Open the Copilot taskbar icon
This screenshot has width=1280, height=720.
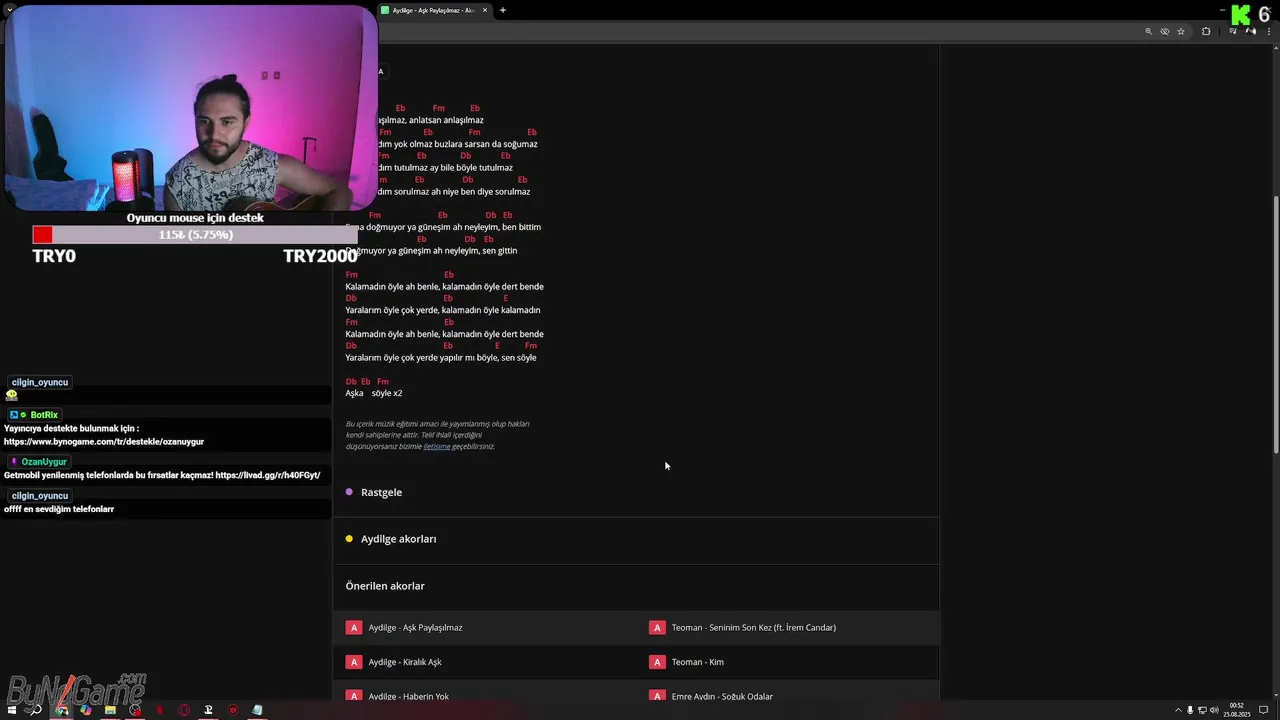pos(86,710)
